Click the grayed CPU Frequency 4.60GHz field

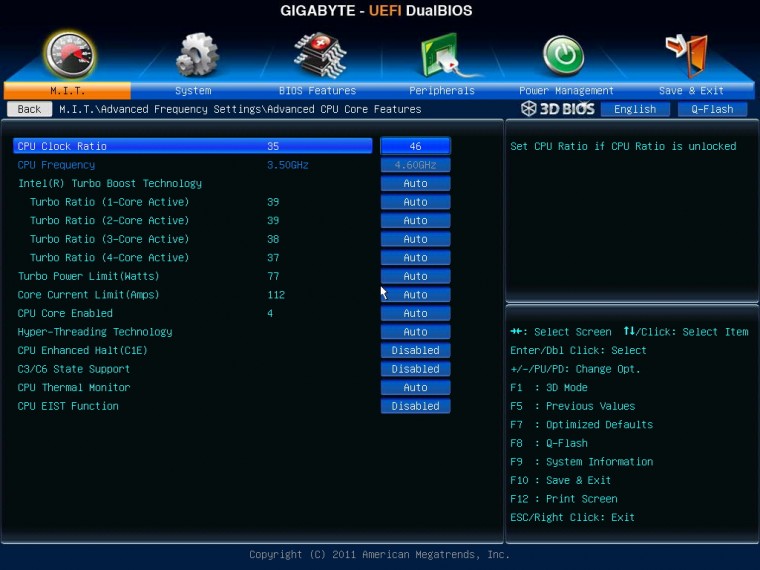pos(415,165)
